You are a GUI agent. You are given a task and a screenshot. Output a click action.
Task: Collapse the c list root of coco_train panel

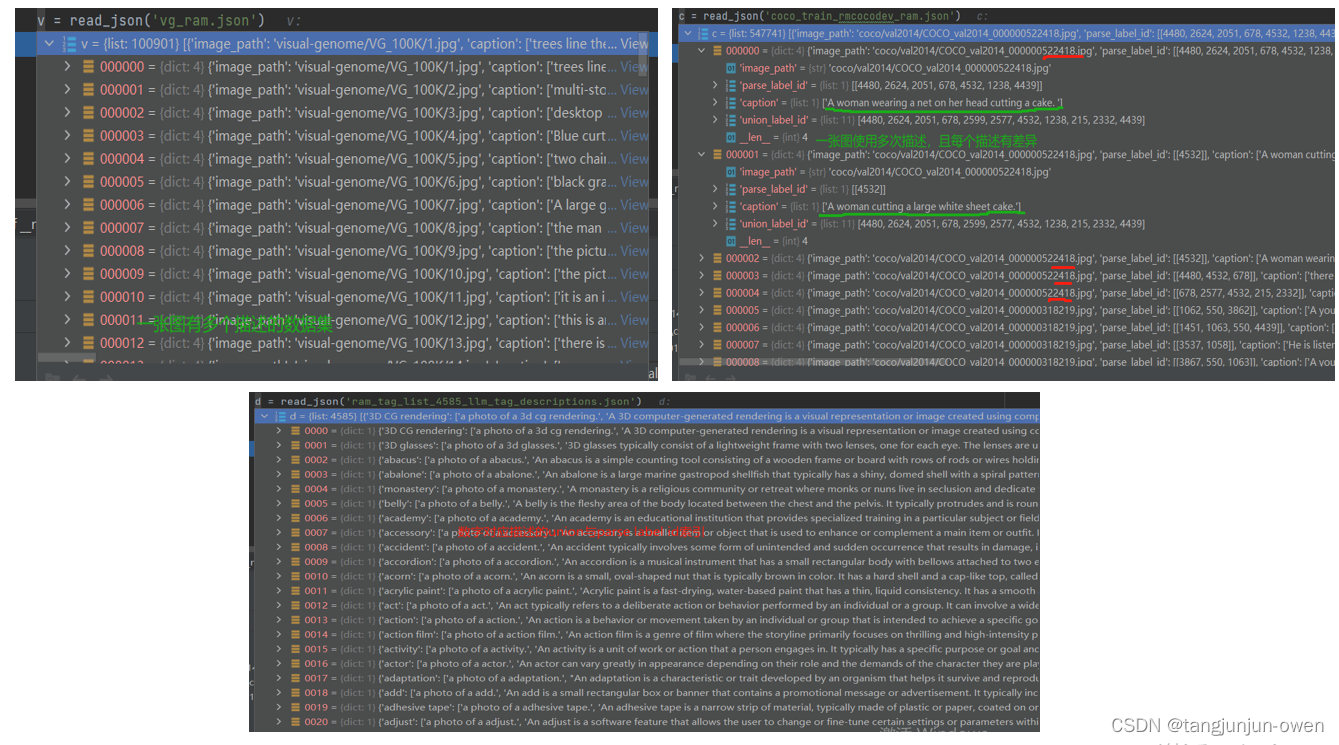point(686,33)
